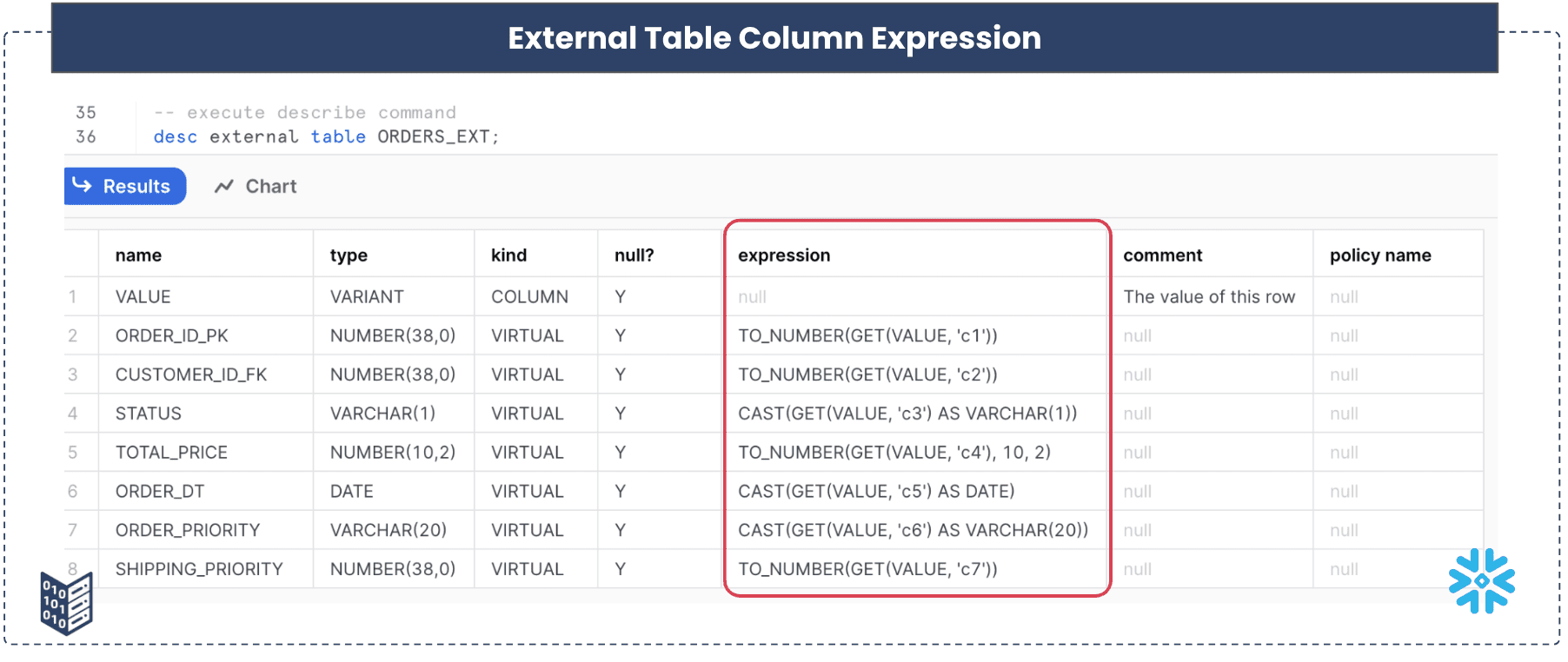The height and width of the screenshot is (662, 1568).
Task: Click the kind column header
Action: point(508,255)
